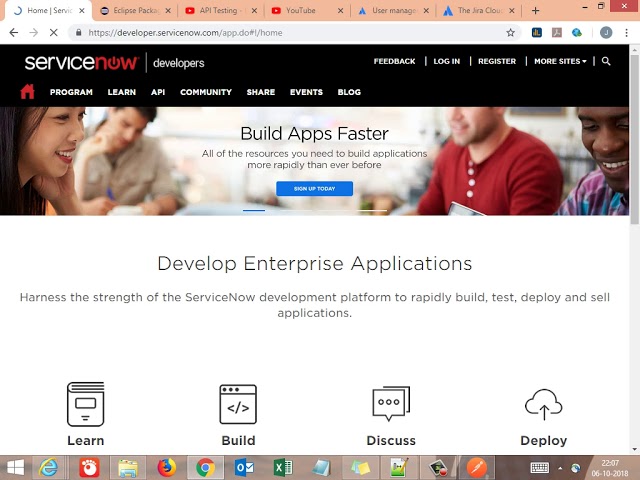Open File Explorer from the taskbar
The width and height of the screenshot is (640, 480).
[x=128, y=468]
